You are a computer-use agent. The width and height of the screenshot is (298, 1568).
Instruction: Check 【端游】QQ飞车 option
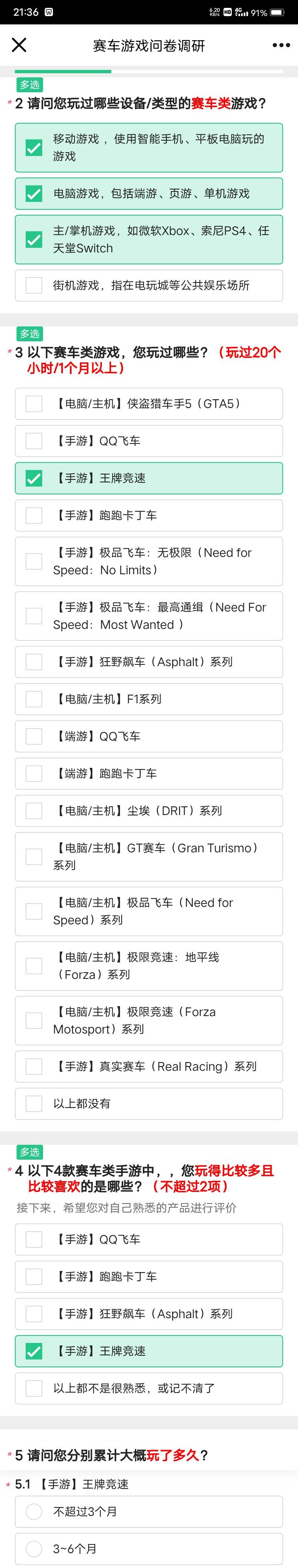click(x=149, y=736)
